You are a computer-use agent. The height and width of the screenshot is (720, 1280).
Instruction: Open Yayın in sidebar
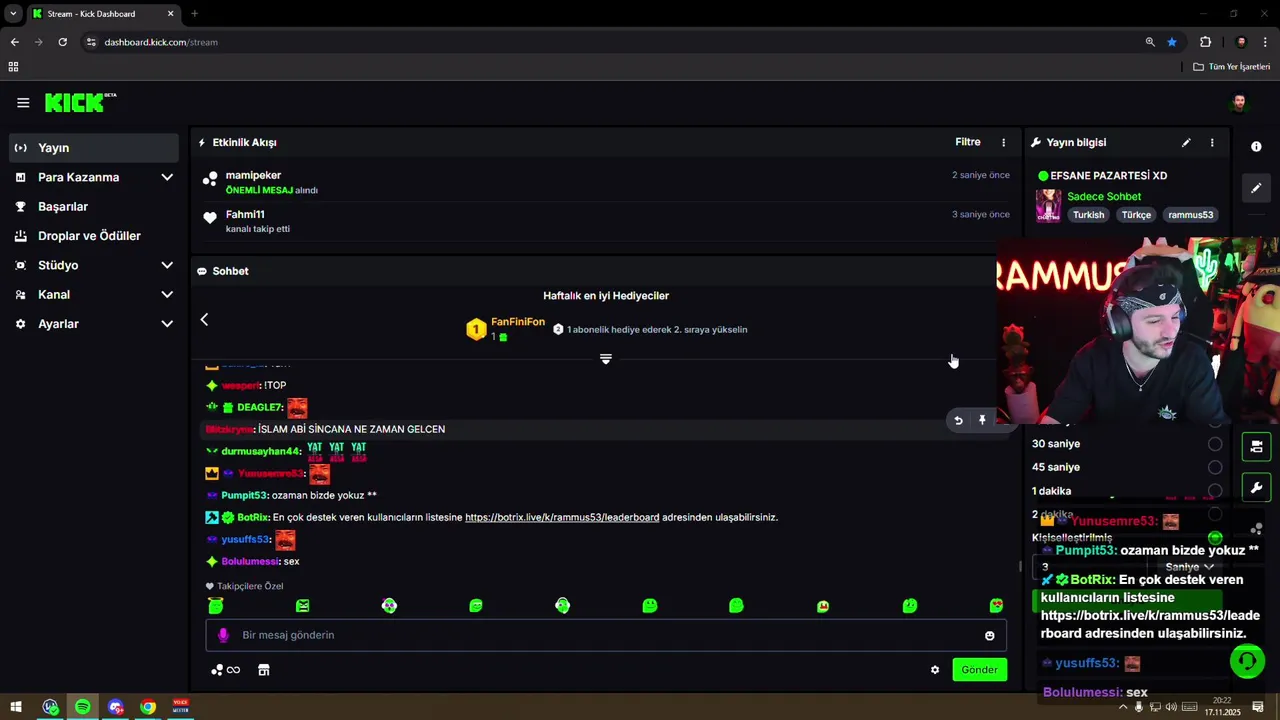coord(93,148)
